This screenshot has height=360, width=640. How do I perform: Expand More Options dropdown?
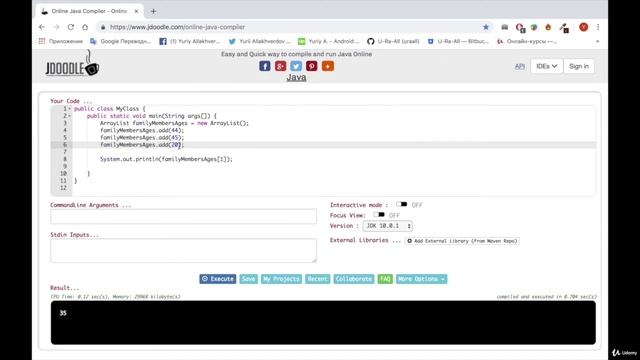point(421,279)
